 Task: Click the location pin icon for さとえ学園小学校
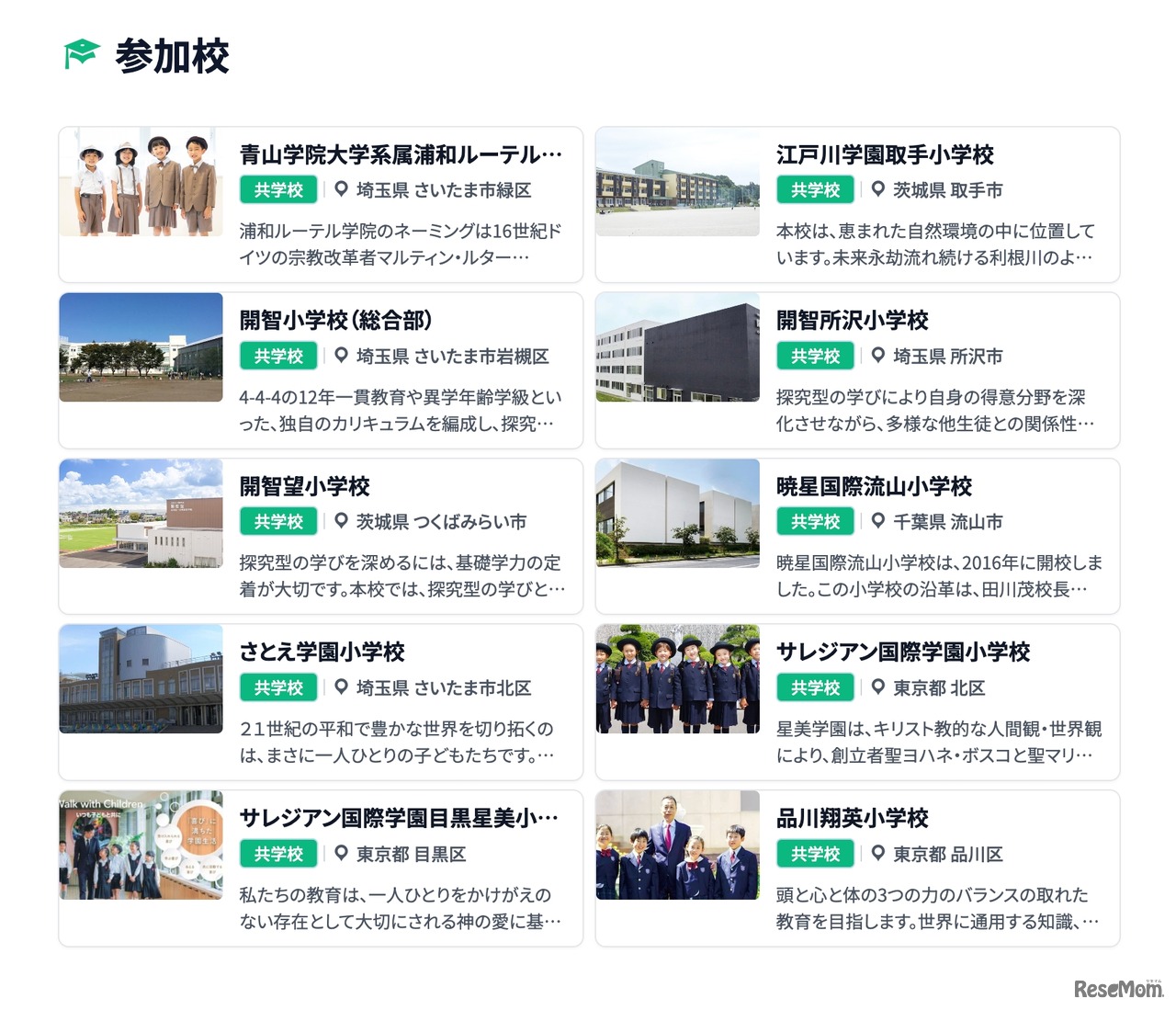339,687
